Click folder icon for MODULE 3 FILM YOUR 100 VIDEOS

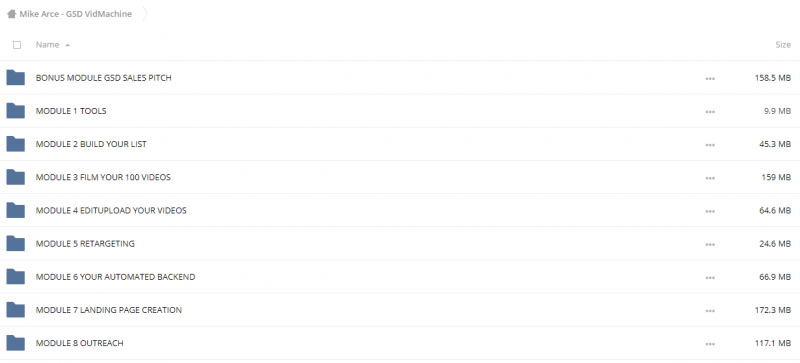pyautogui.click(x=15, y=177)
